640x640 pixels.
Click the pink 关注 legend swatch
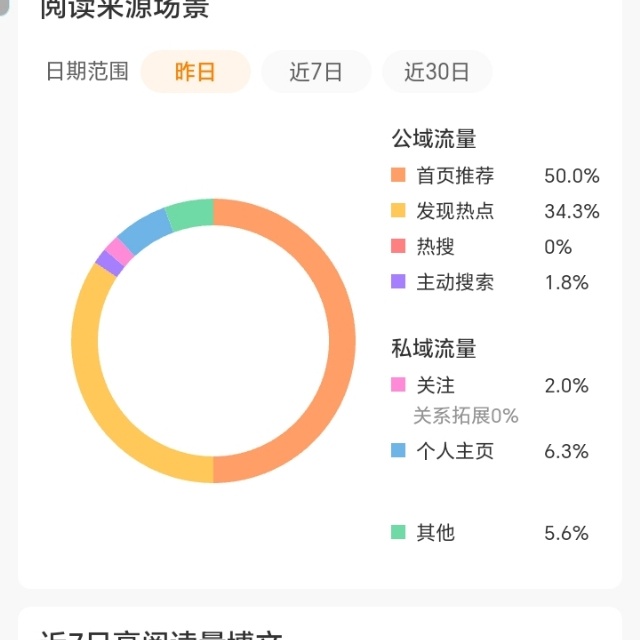(x=398, y=385)
